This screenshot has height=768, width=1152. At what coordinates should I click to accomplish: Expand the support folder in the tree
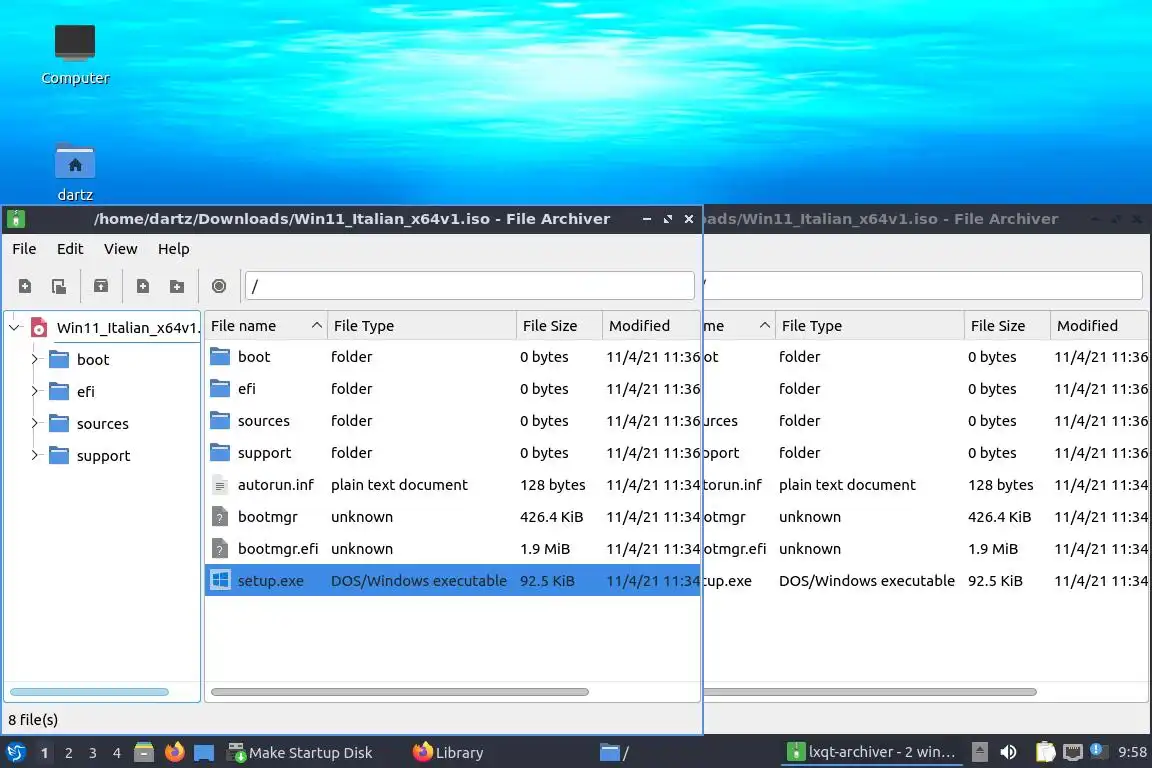pyautogui.click(x=34, y=456)
